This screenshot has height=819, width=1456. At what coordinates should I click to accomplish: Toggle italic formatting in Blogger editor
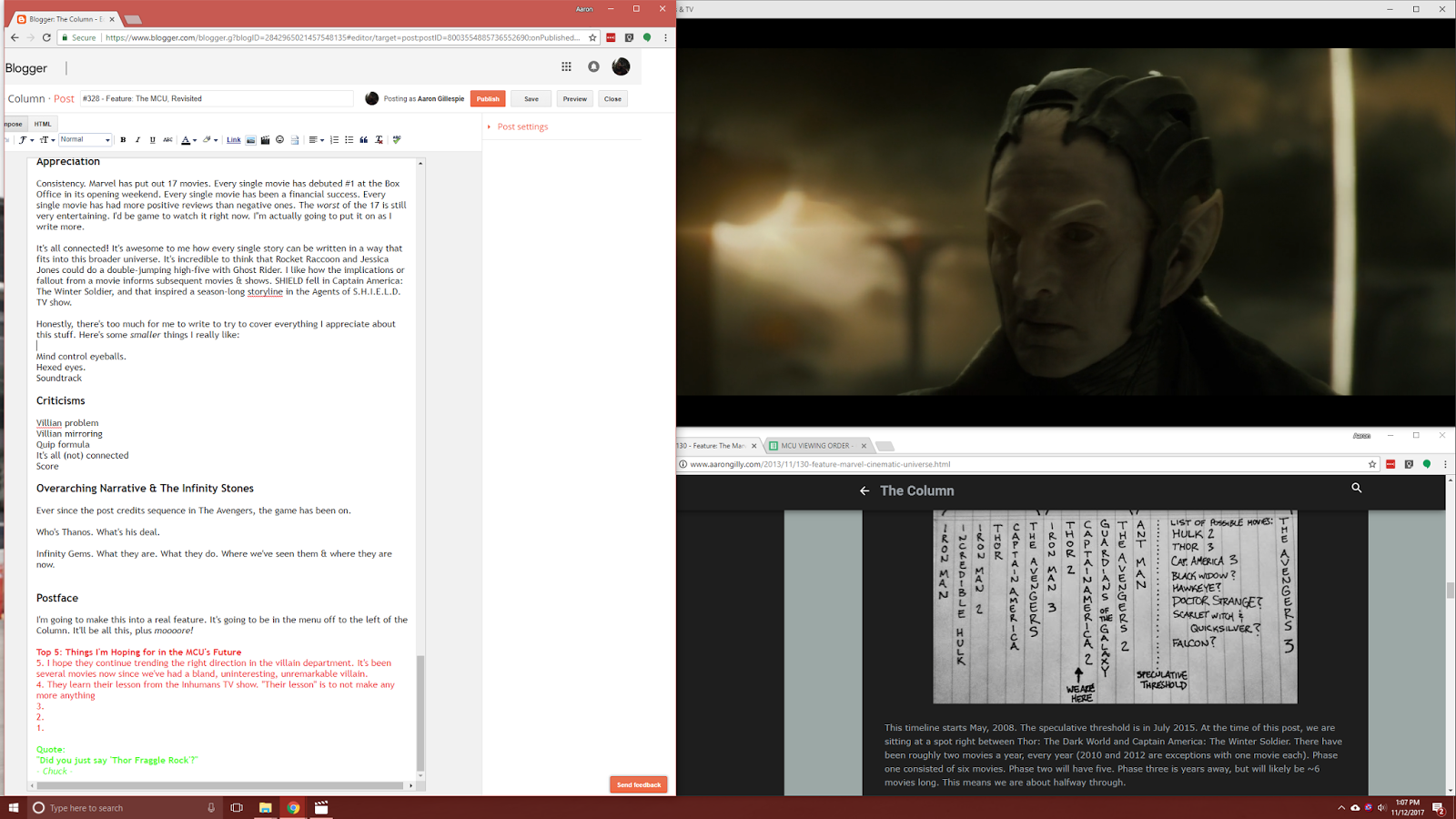coord(137,140)
